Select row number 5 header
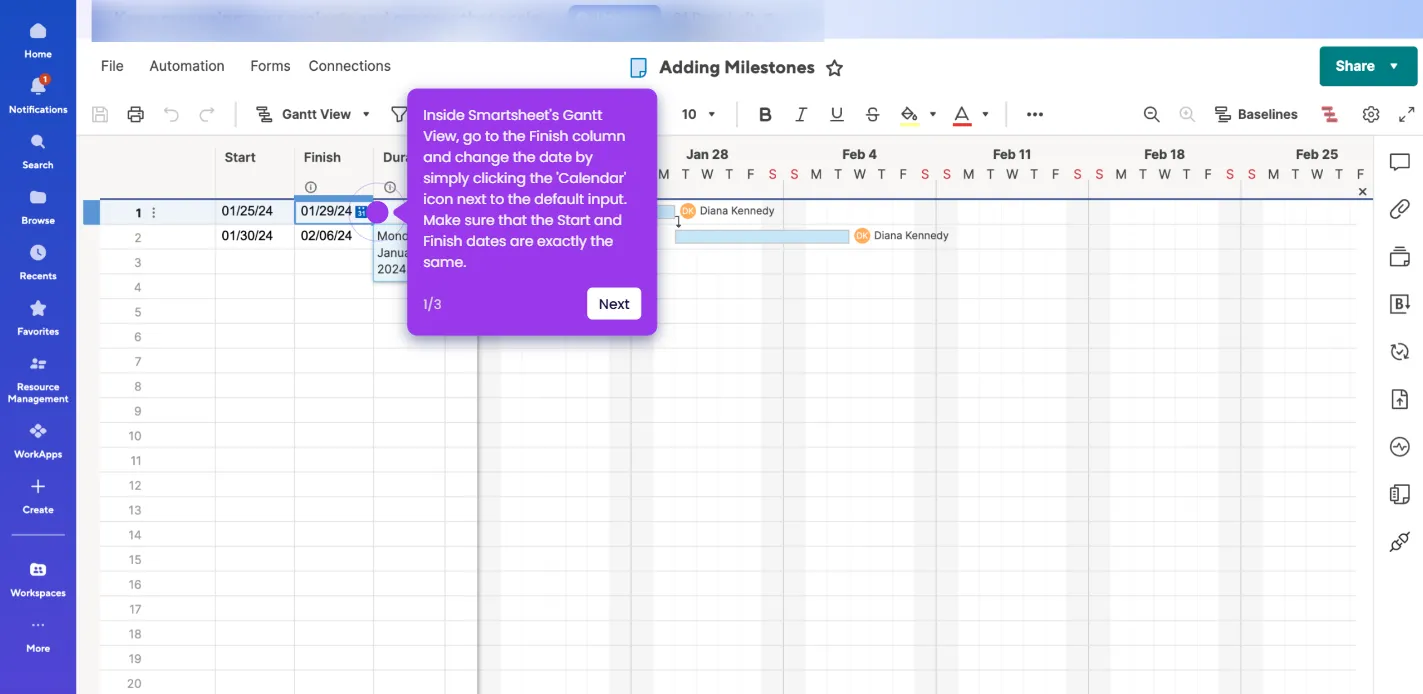Image resolution: width=1423 pixels, height=694 pixels. tap(137, 312)
